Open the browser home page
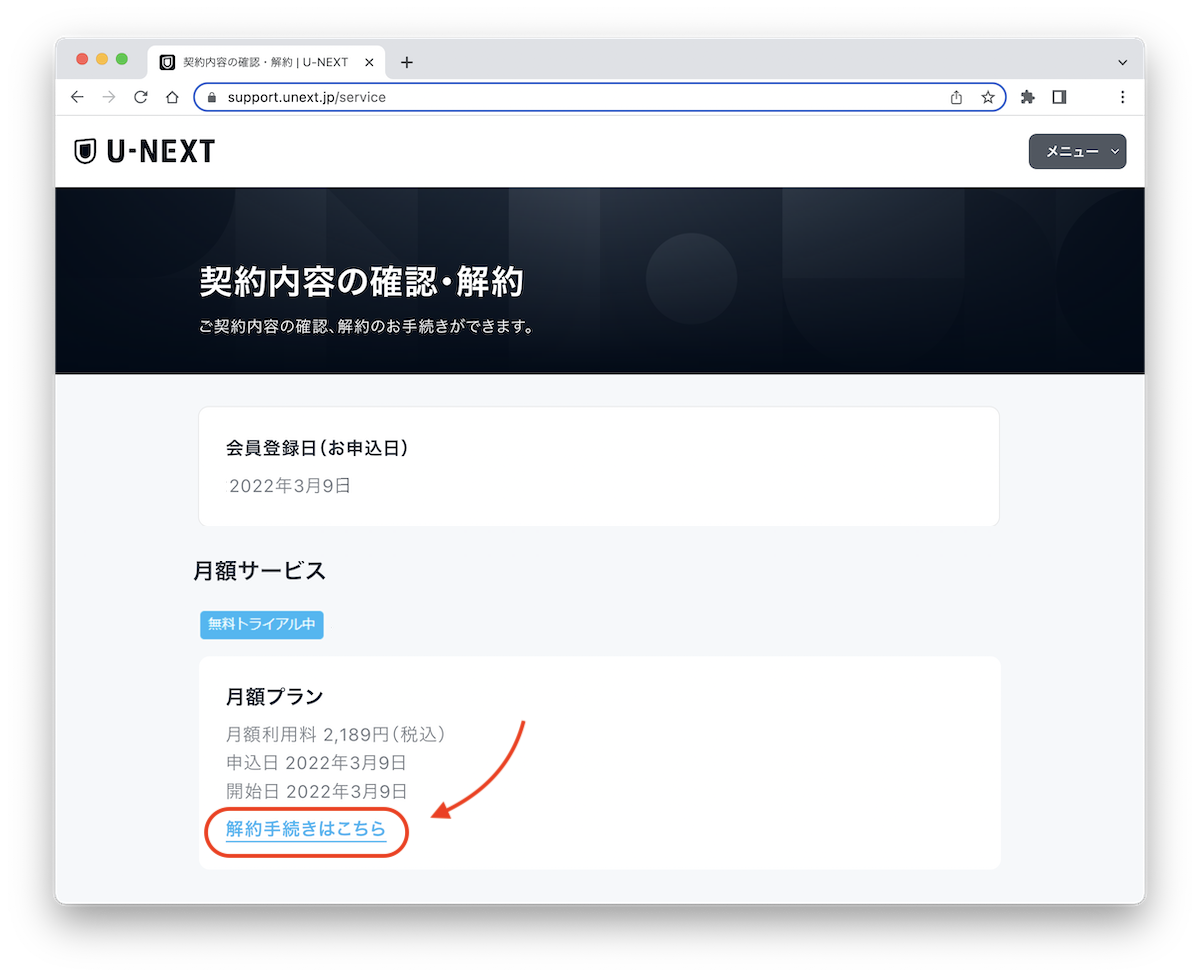The width and height of the screenshot is (1200, 977). click(x=172, y=97)
